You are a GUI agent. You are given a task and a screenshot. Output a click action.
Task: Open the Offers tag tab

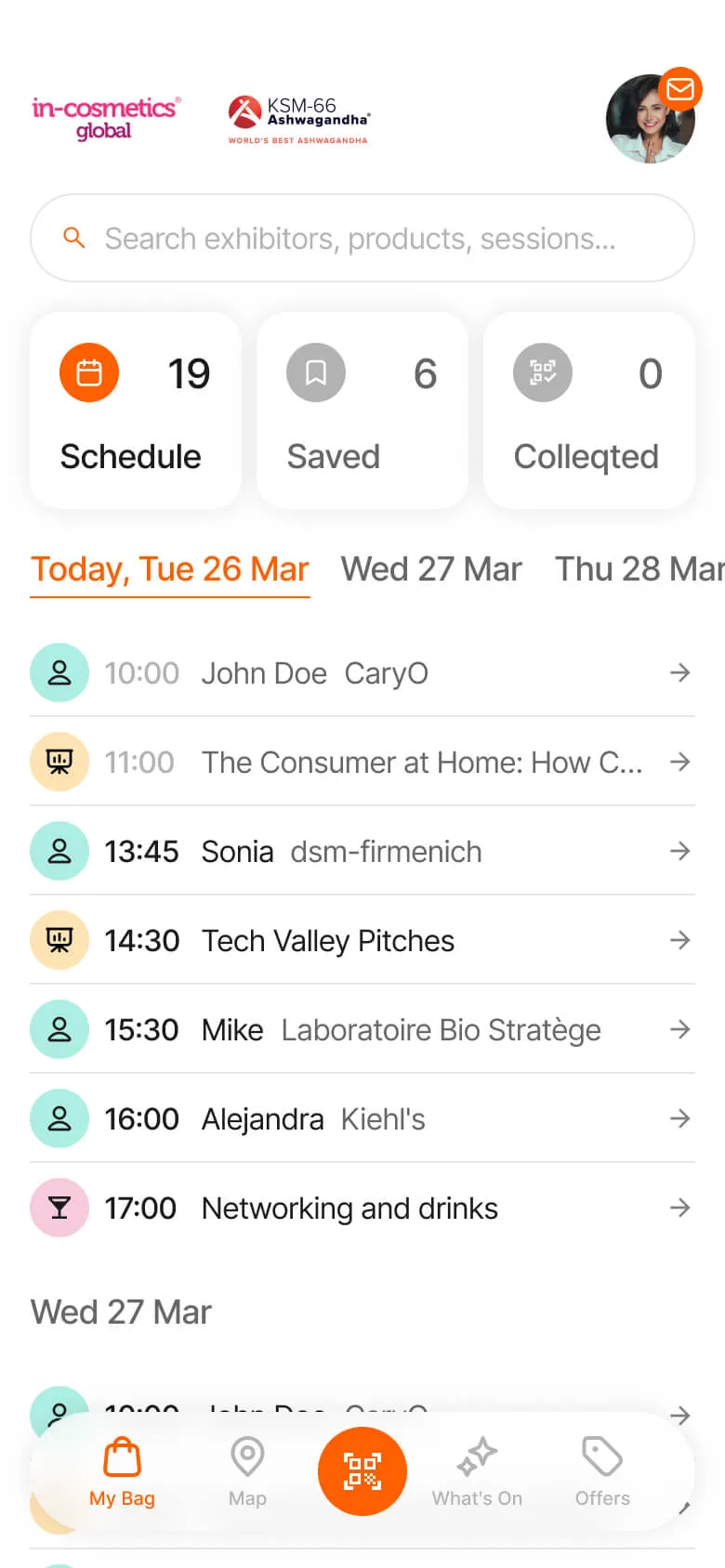click(602, 1471)
